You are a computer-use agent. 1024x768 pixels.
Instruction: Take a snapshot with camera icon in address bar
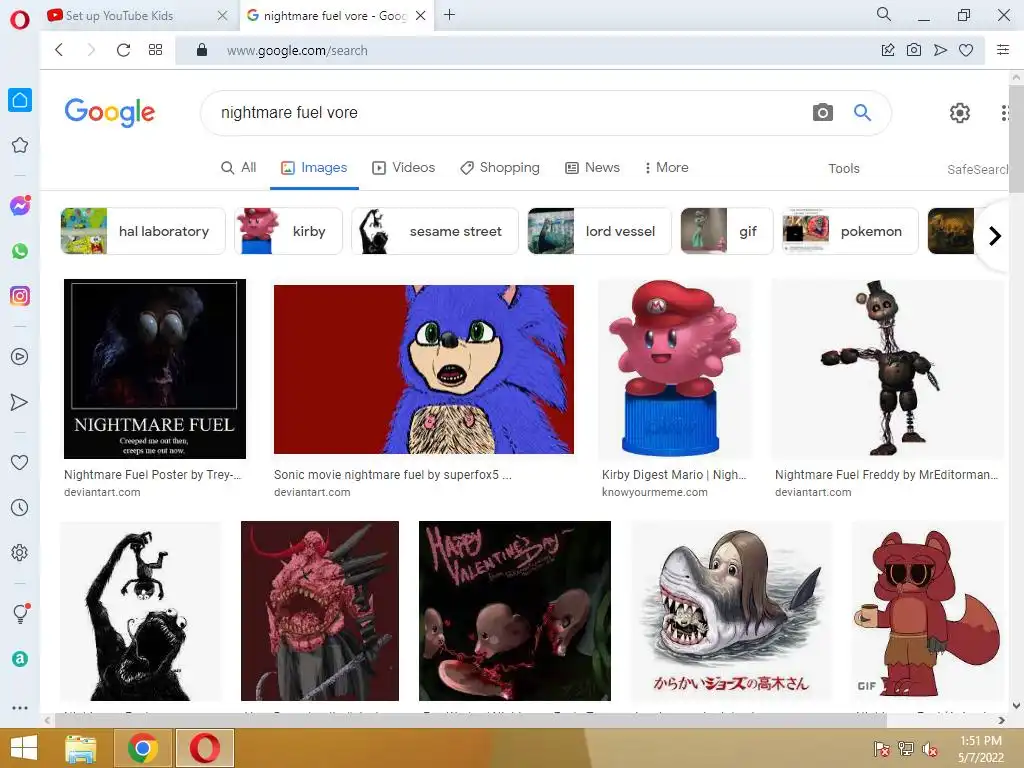tap(914, 50)
